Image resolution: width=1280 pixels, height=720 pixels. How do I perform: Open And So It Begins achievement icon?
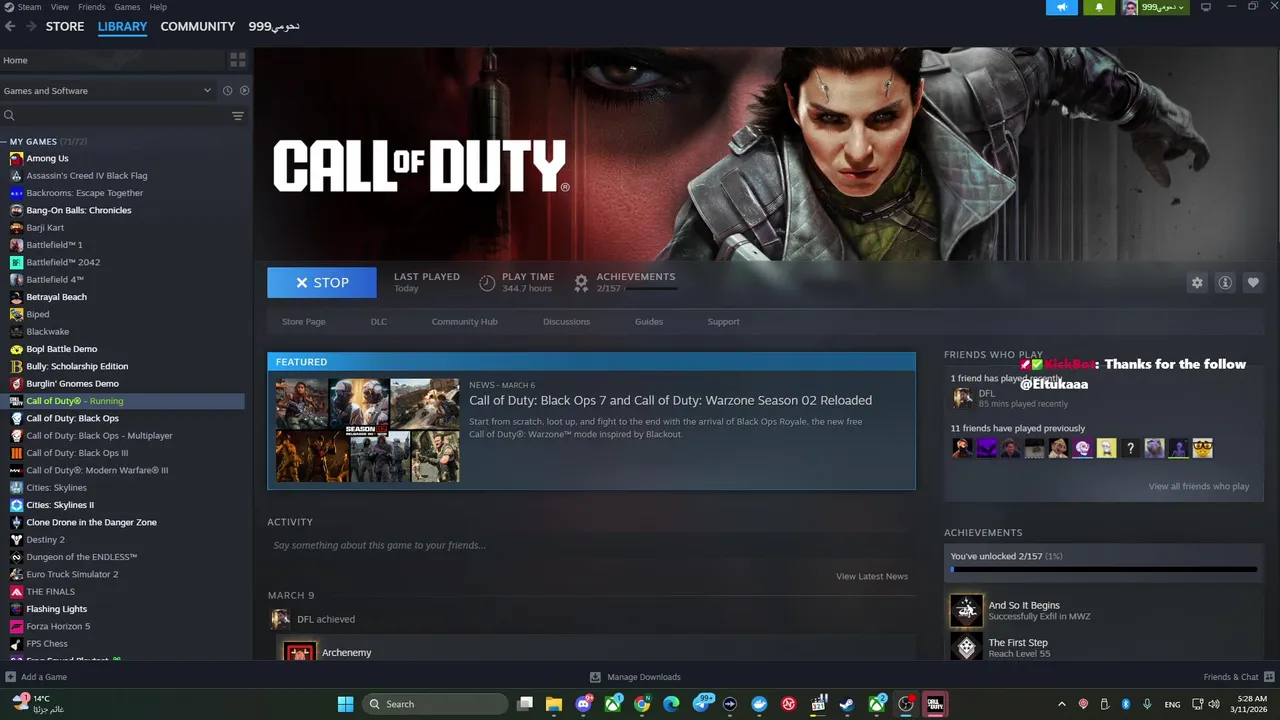(x=966, y=610)
